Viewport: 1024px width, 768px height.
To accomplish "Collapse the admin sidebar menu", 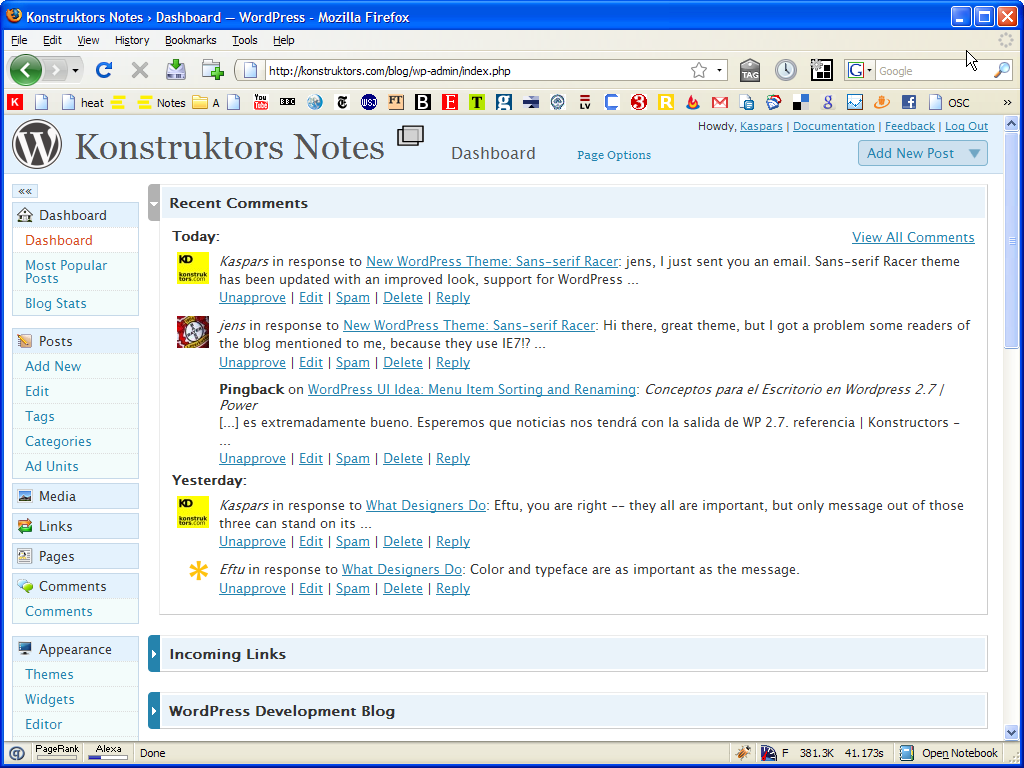I will 25,191.
